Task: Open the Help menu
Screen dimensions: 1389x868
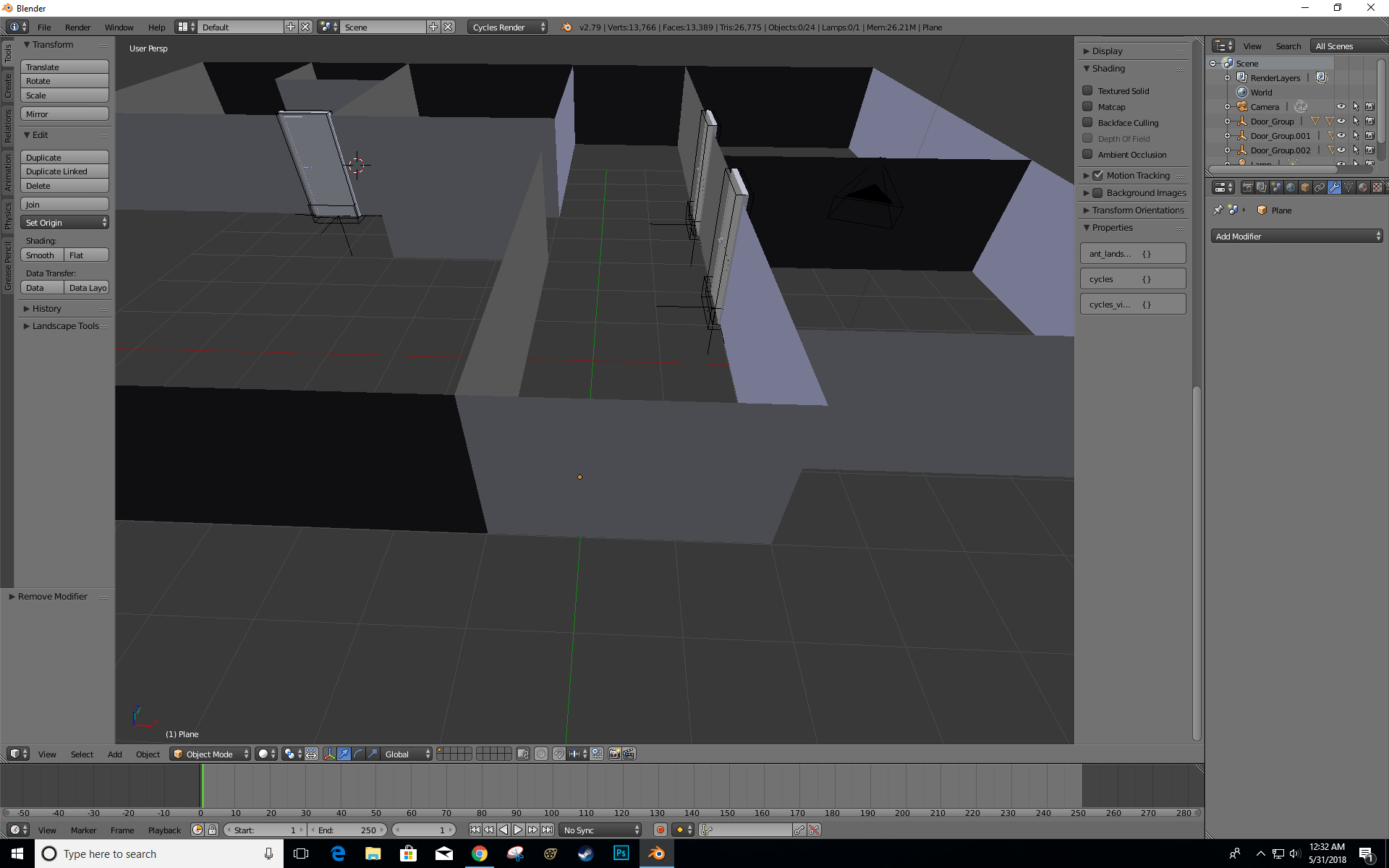Action: click(x=157, y=27)
